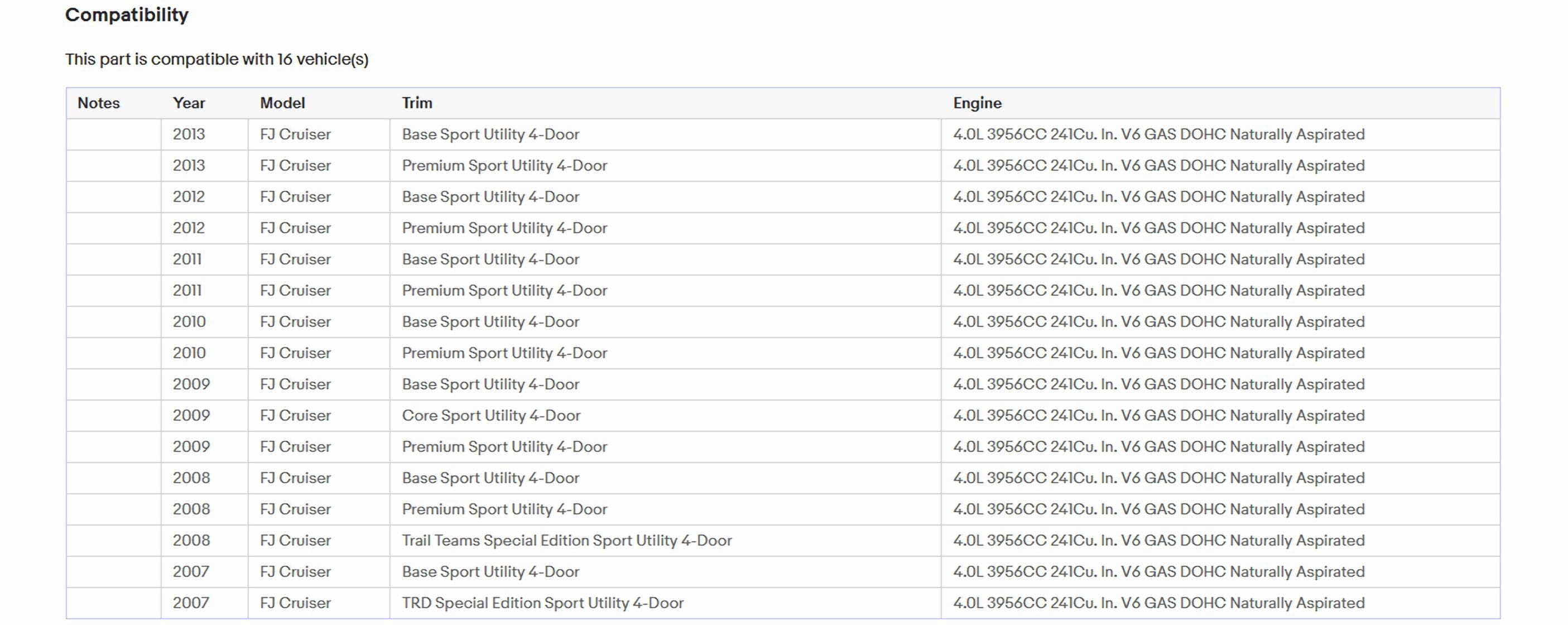Click the year 2013 in the Base trim row
Viewport: 1568px width, 626px height.
click(x=189, y=134)
